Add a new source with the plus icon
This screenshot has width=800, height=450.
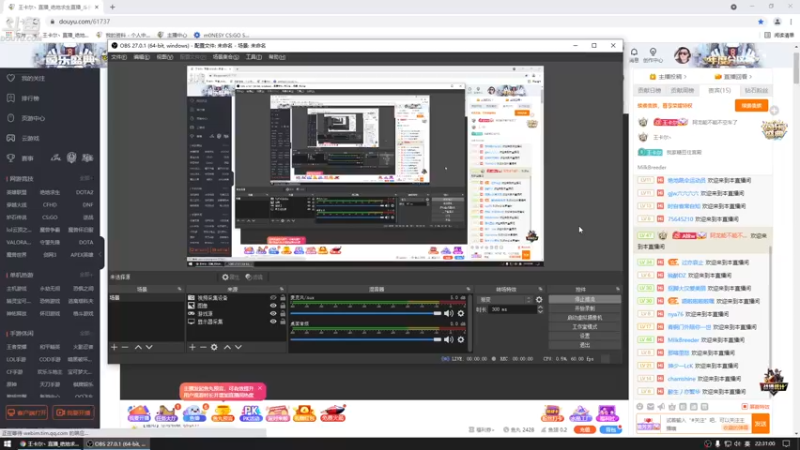coord(192,347)
